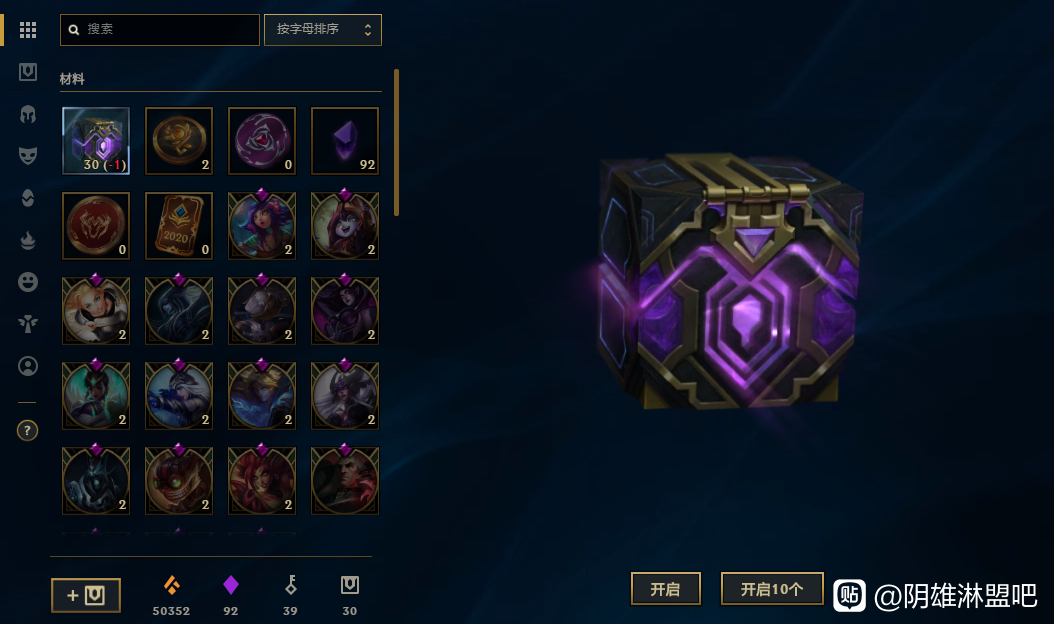
Task: Open the chest category sidebar icon
Action: point(28,71)
